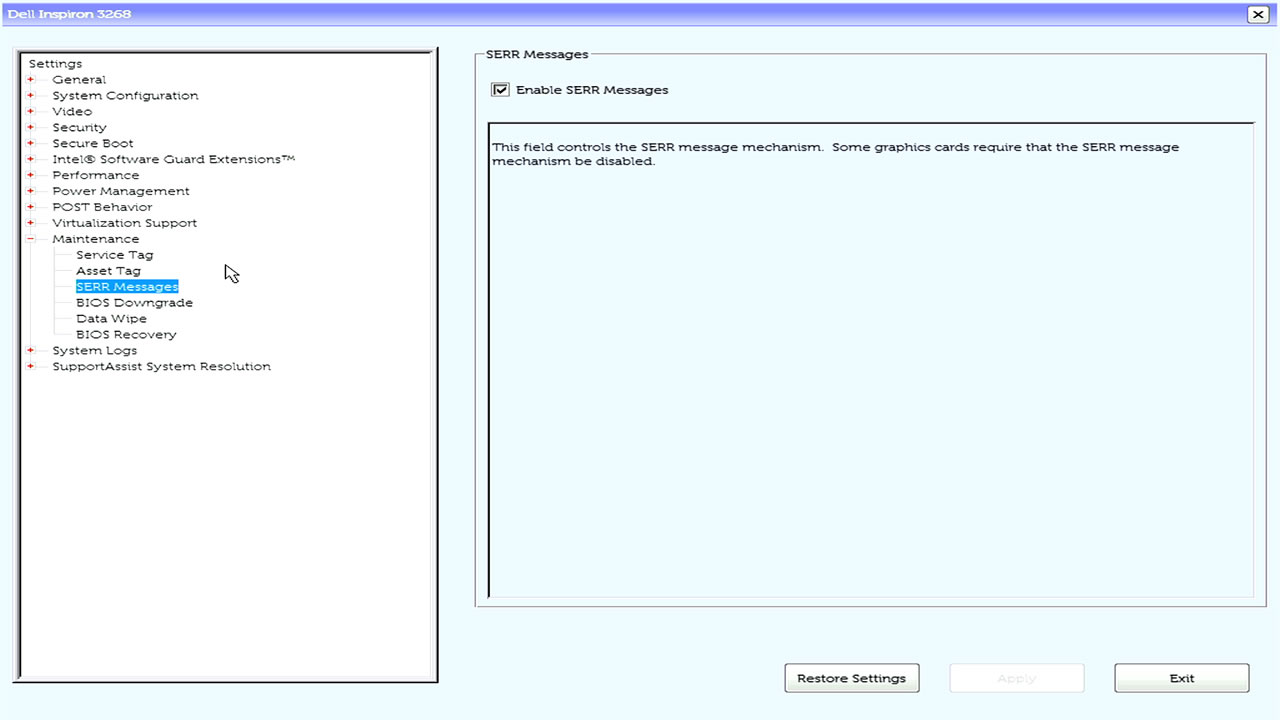Expand the Performance section plus icon
The height and width of the screenshot is (720, 1280).
31,176
